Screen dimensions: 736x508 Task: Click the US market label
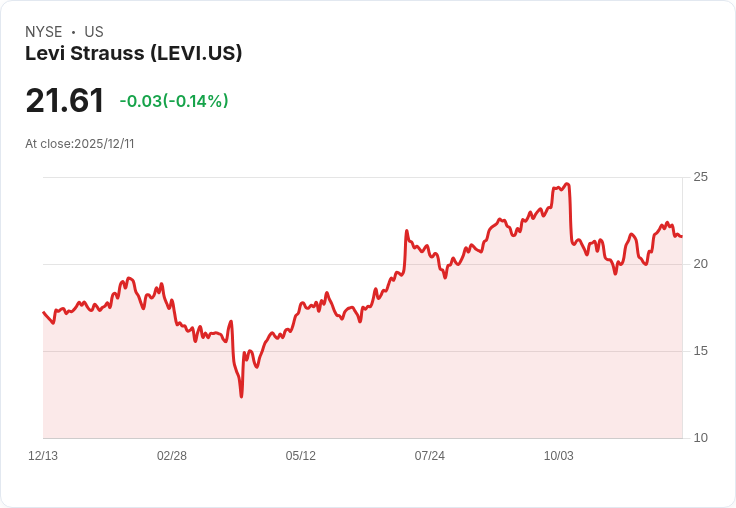point(94,32)
